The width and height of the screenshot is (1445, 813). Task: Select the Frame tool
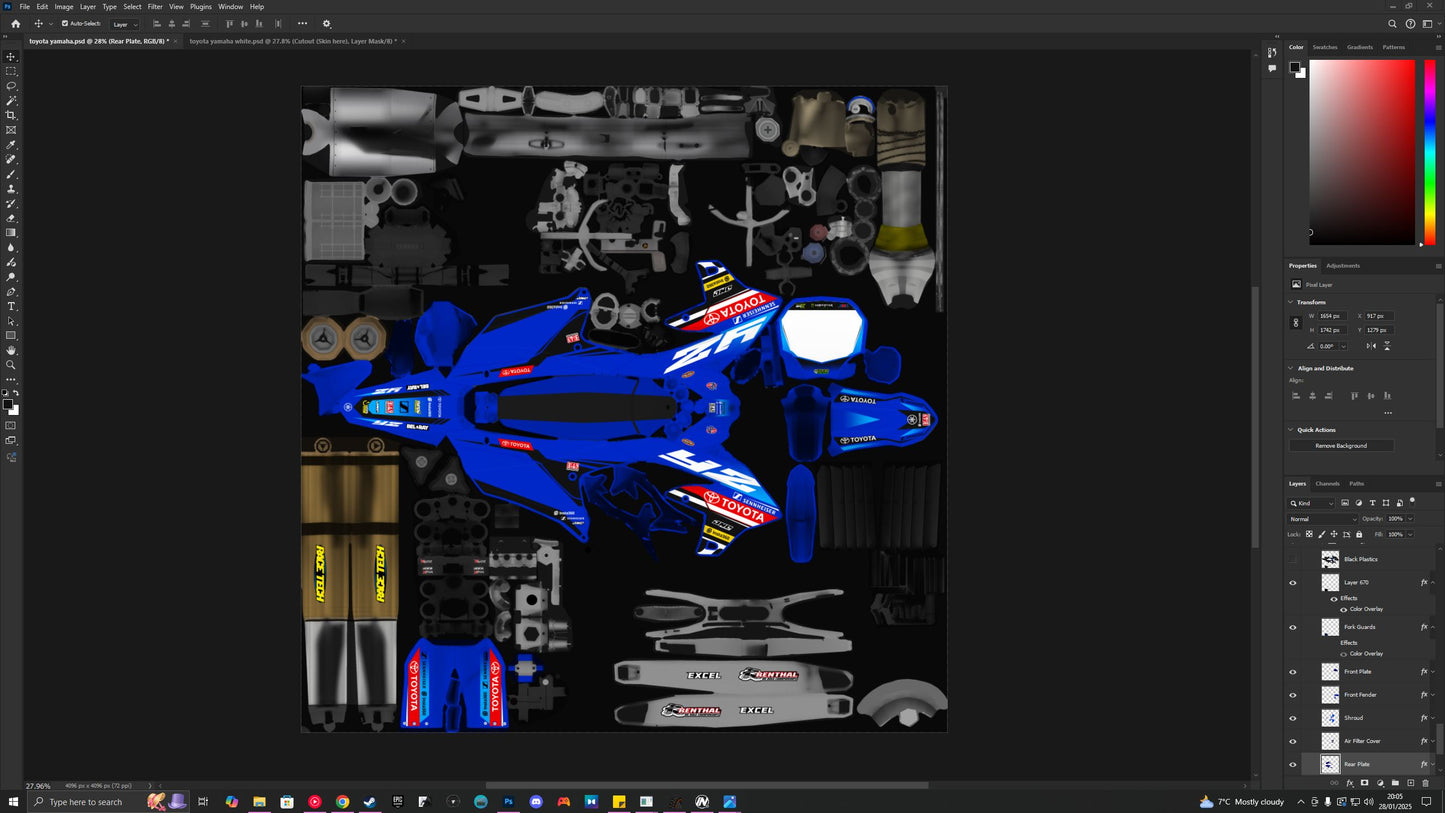(11, 130)
